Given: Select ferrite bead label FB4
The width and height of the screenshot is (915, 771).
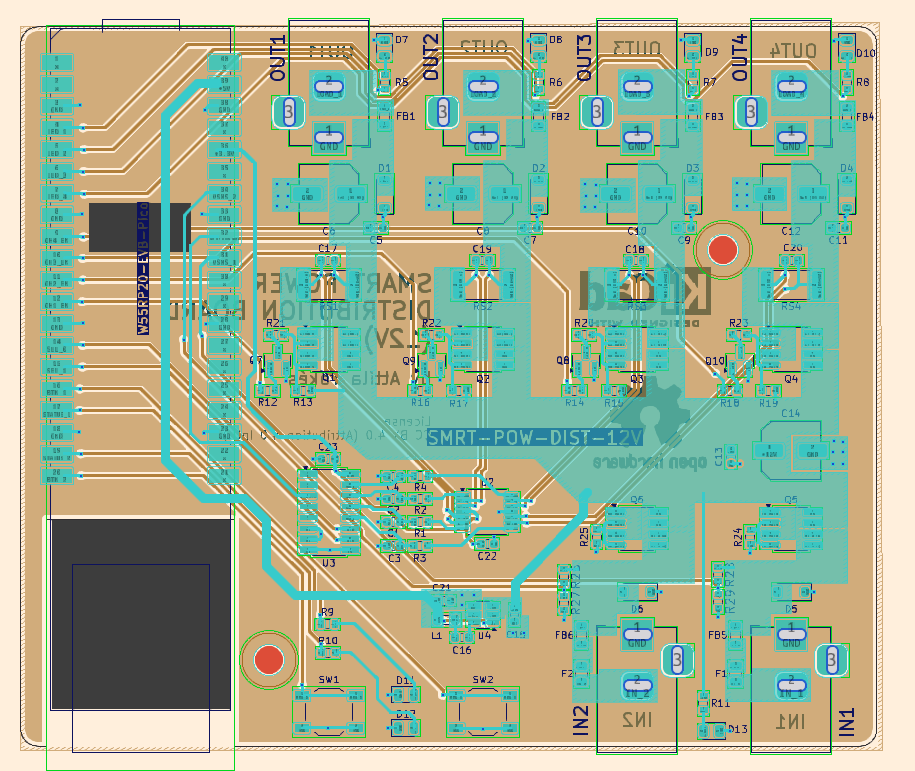Looking at the screenshot, I should click(865, 117).
